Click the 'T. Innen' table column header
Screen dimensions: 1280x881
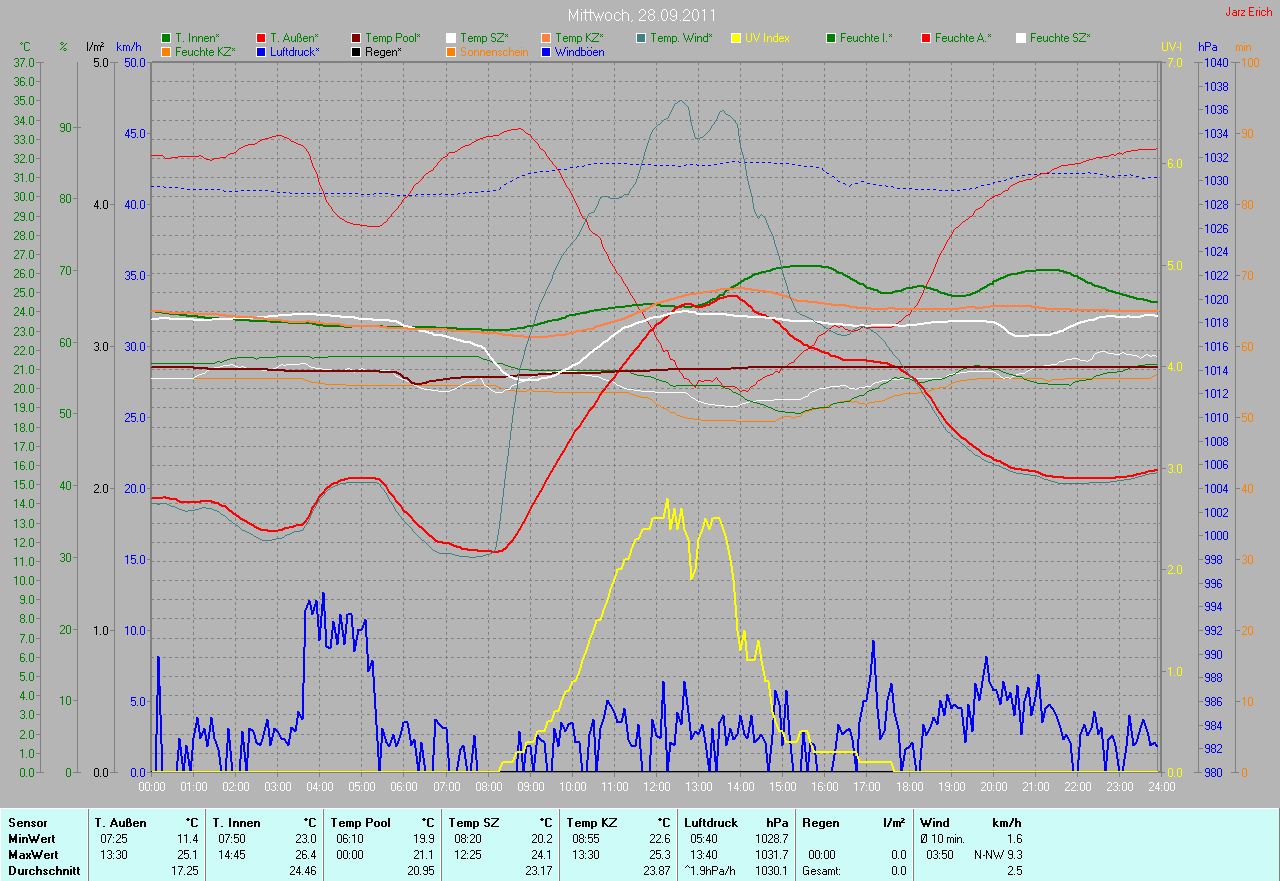(x=237, y=823)
